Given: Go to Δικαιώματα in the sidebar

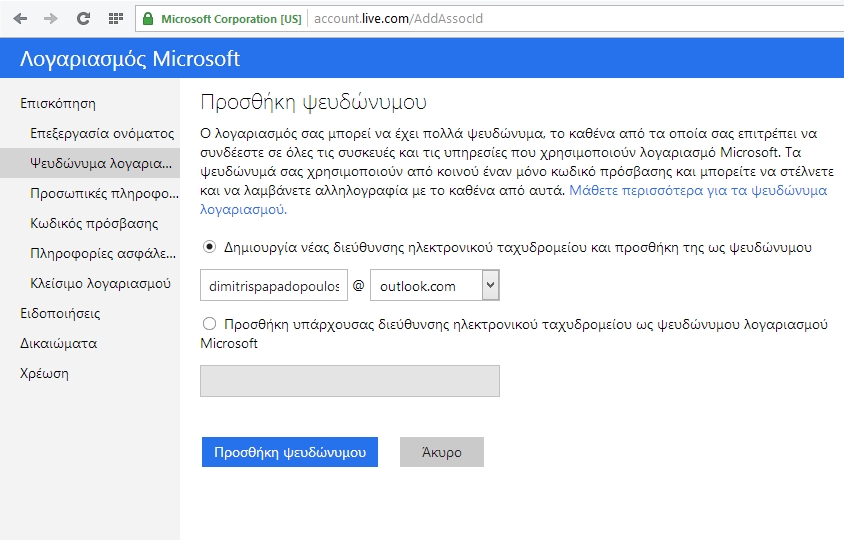Looking at the screenshot, I should (x=58, y=343).
